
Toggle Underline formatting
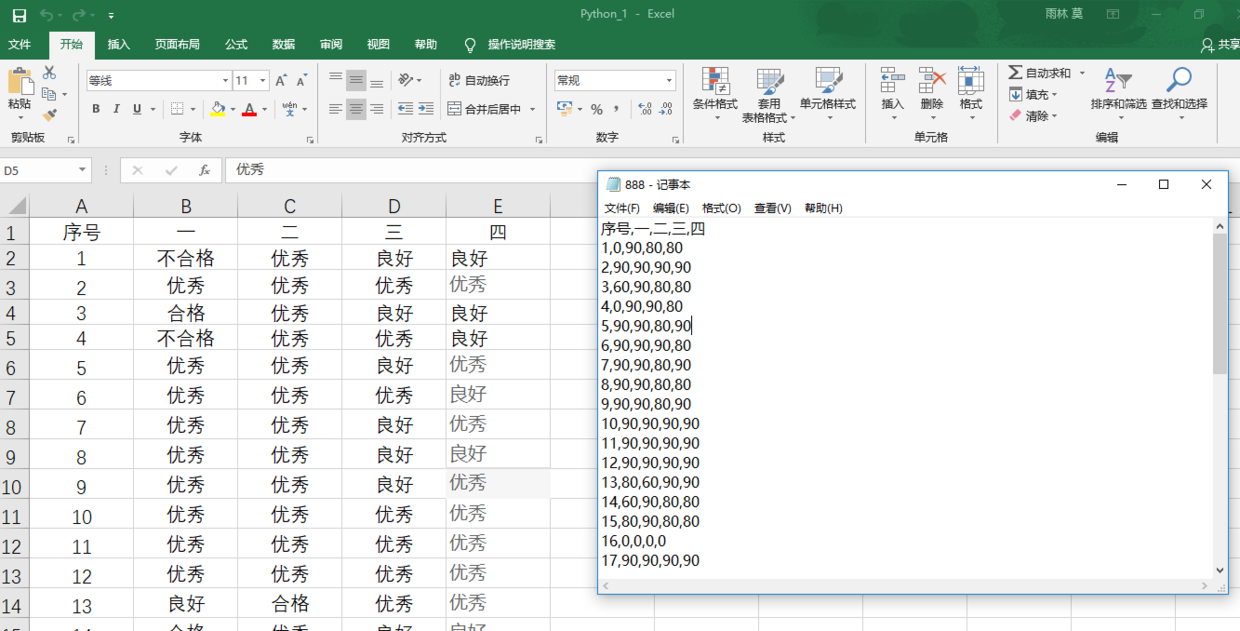[x=137, y=109]
